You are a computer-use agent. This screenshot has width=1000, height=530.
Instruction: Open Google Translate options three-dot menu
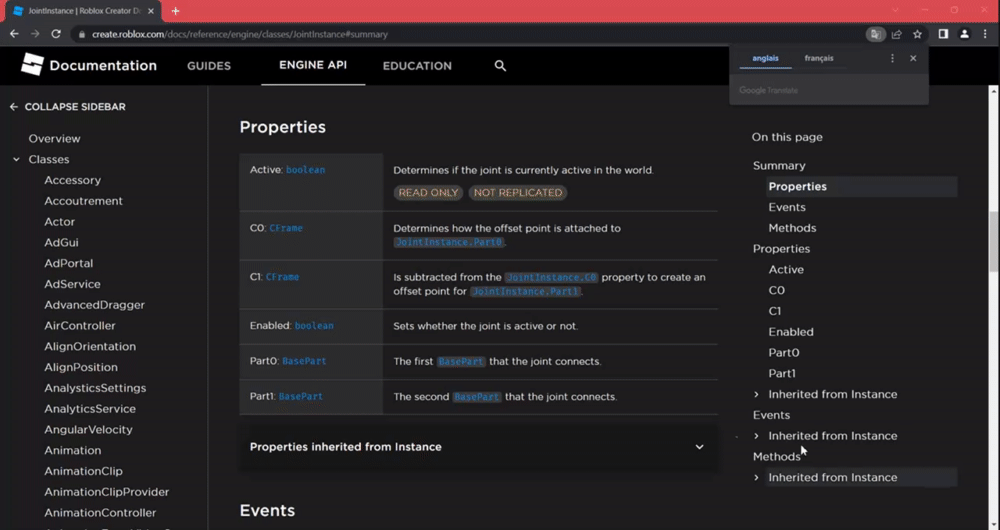pyautogui.click(x=892, y=58)
